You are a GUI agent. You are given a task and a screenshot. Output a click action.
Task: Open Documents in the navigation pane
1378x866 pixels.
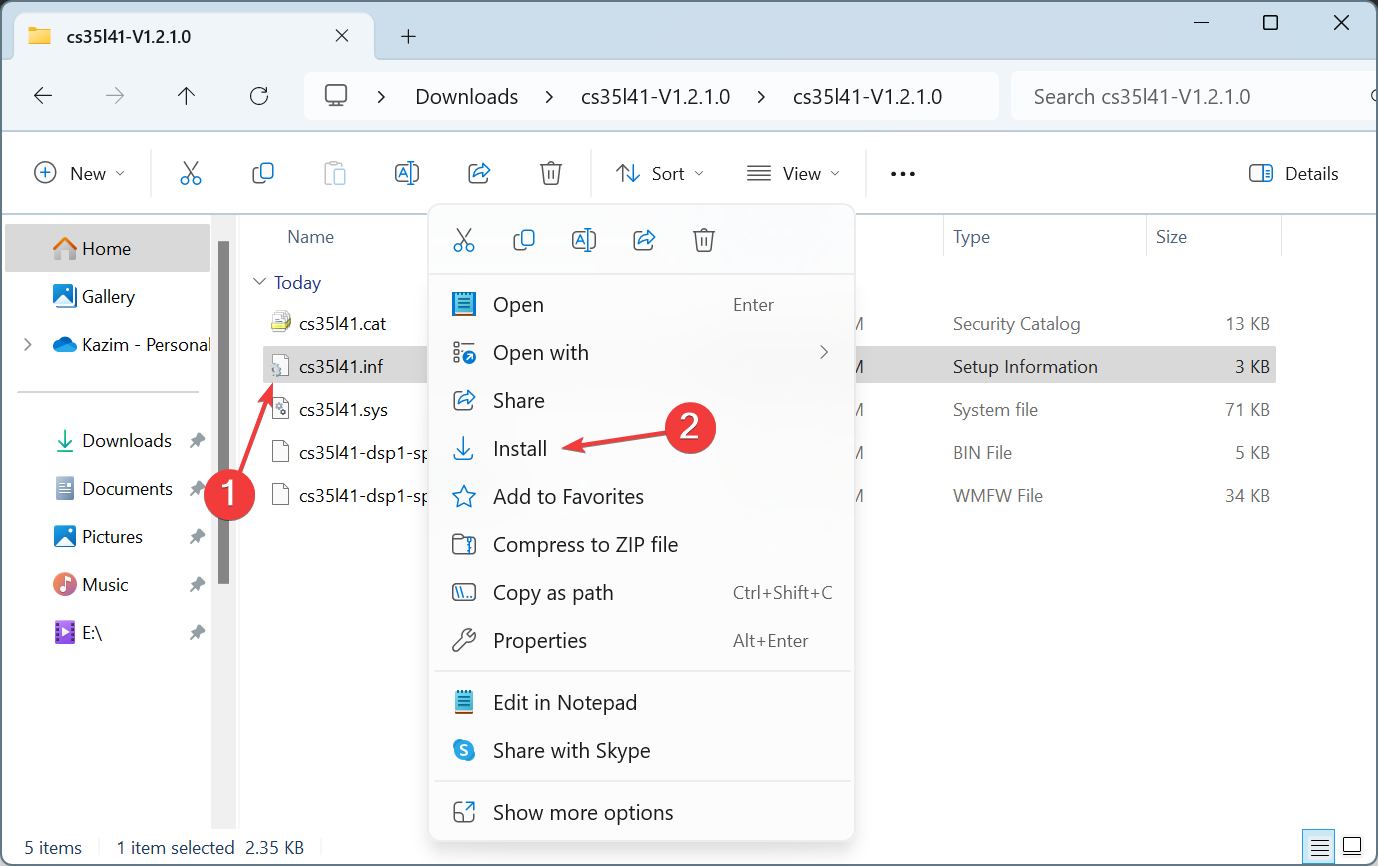click(108, 488)
